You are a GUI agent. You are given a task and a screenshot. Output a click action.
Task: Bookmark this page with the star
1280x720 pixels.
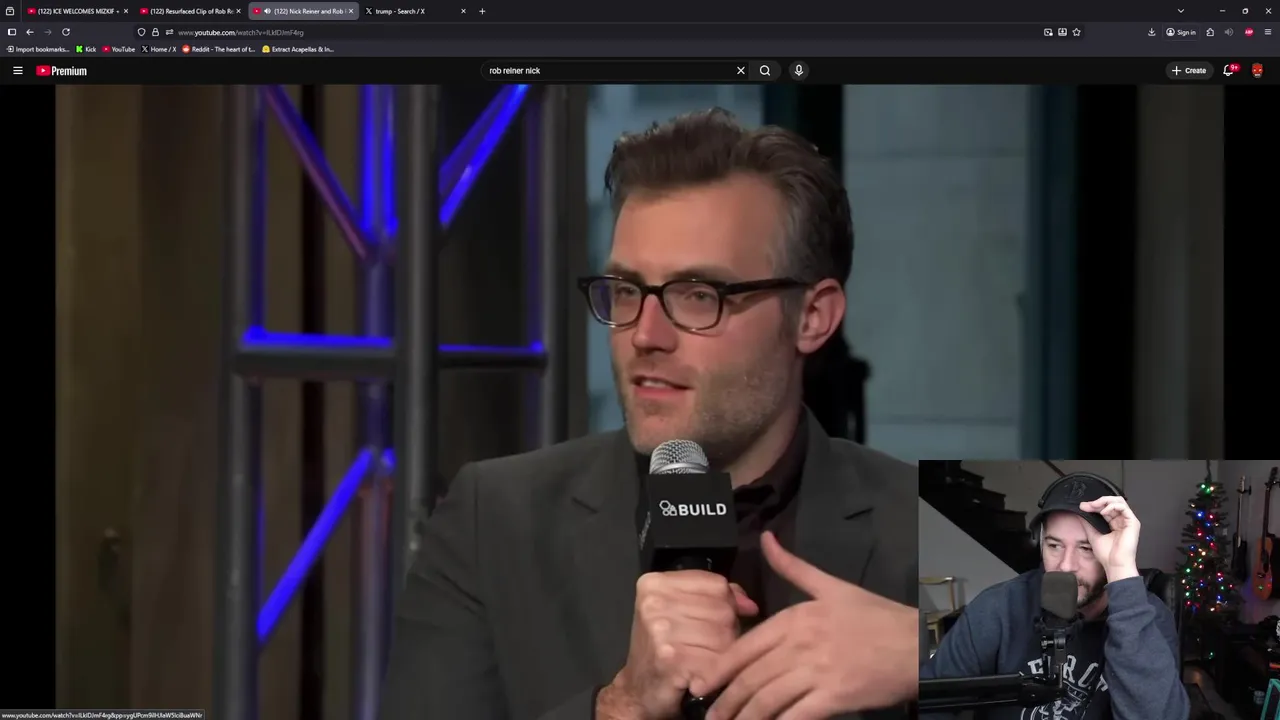(x=1076, y=32)
